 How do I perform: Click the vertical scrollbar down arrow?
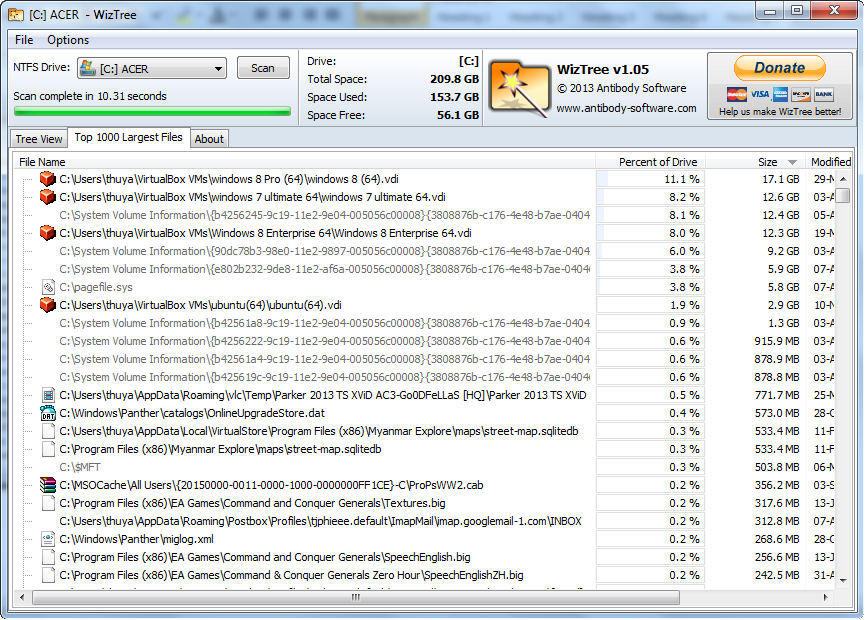tap(843, 580)
